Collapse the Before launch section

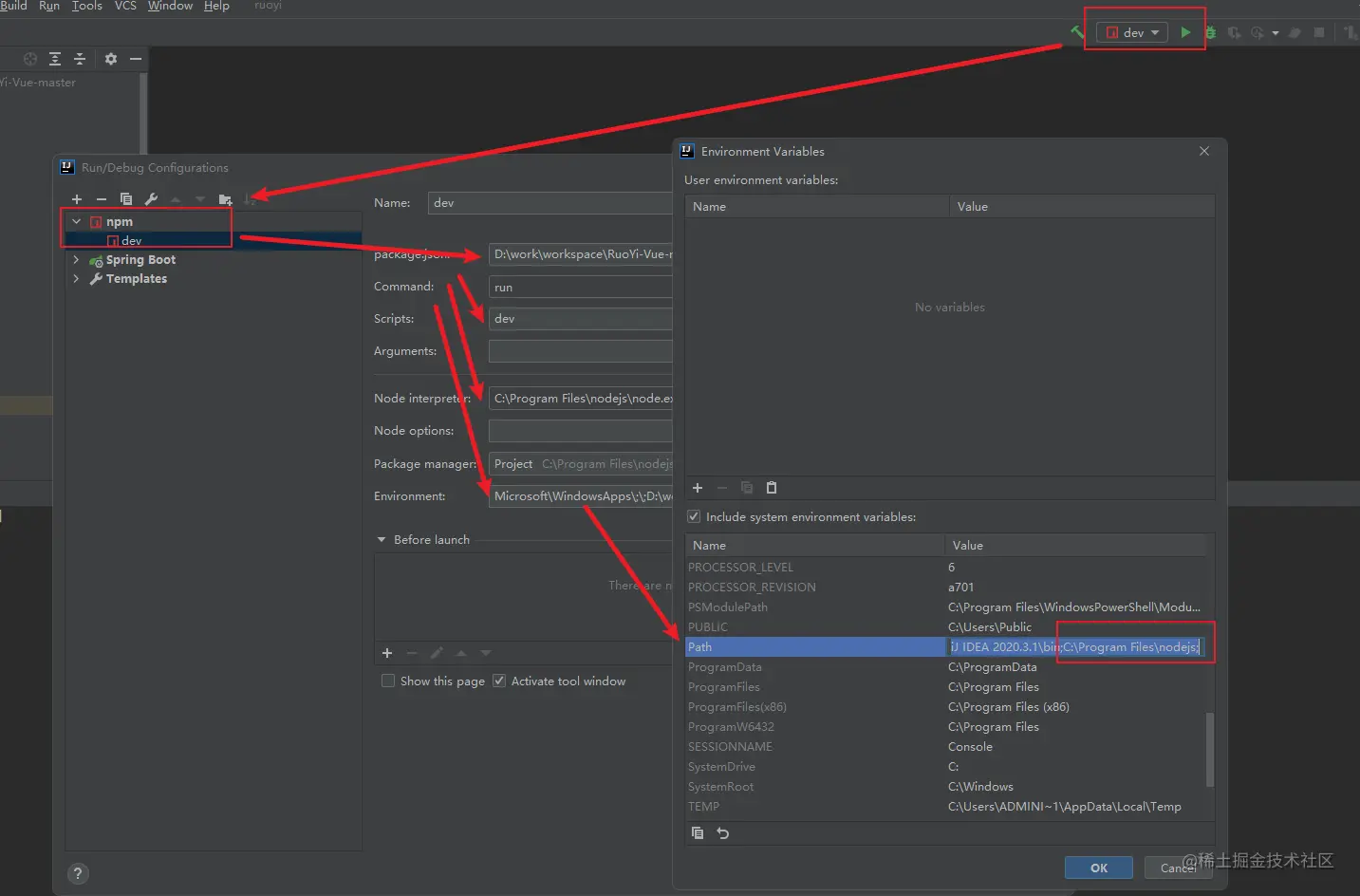(x=382, y=539)
